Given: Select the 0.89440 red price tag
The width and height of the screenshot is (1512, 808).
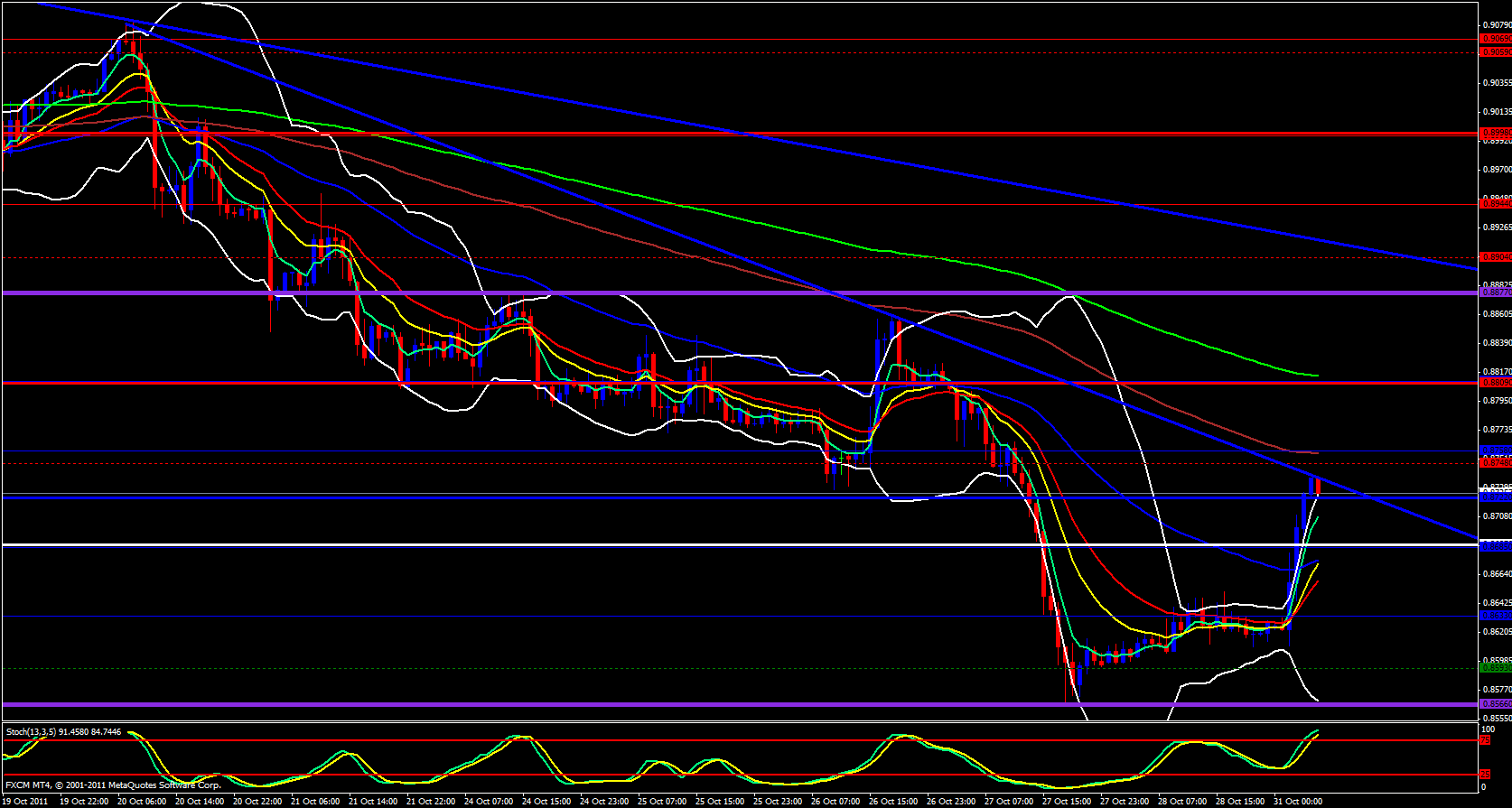Looking at the screenshot, I should (1496, 204).
